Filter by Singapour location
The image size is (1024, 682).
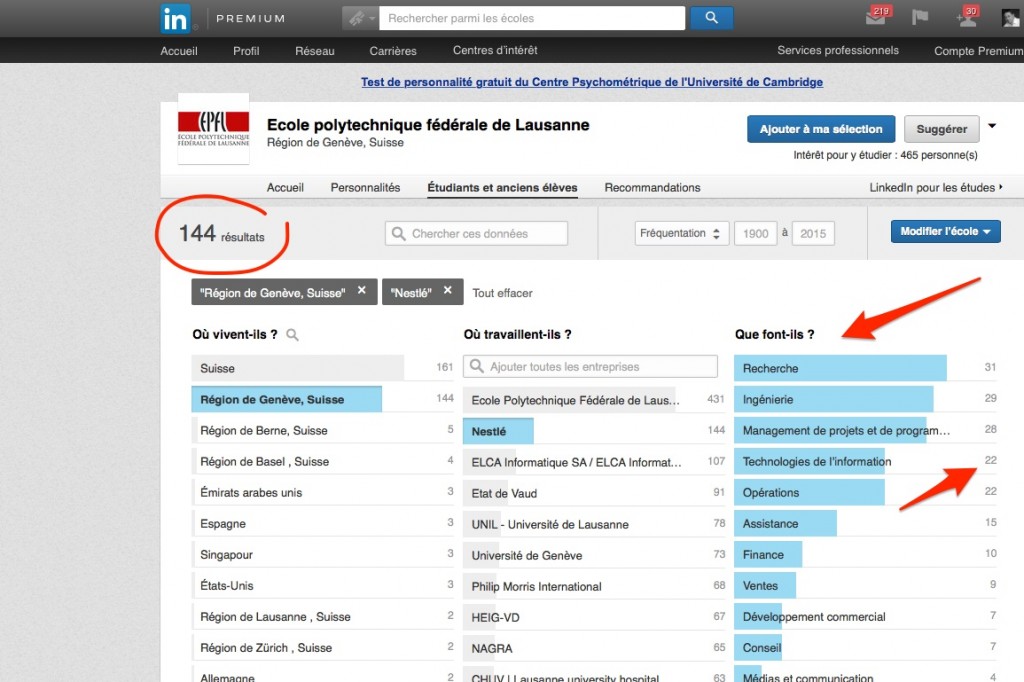pos(323,555)
